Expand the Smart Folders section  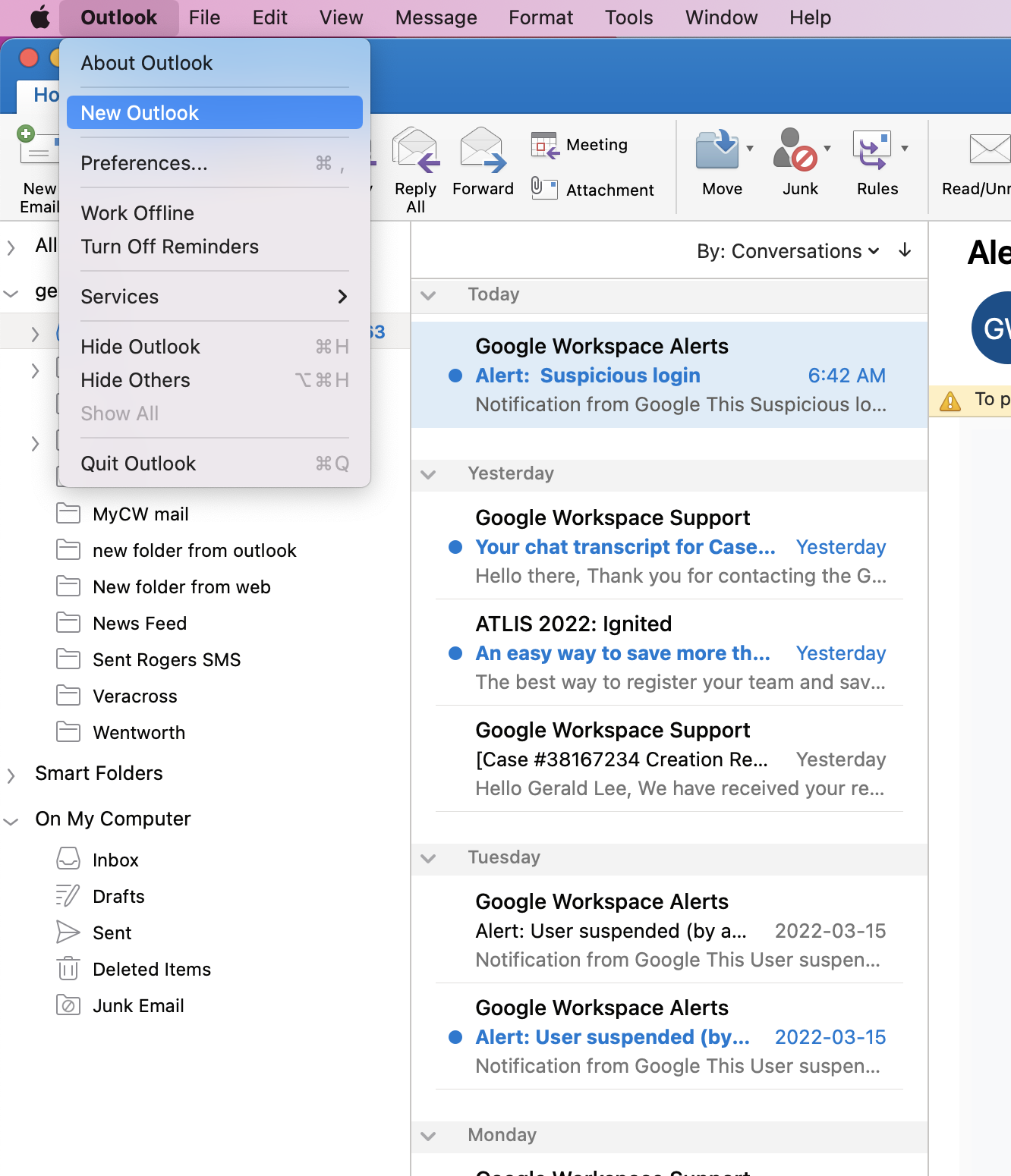pos(11,775)
